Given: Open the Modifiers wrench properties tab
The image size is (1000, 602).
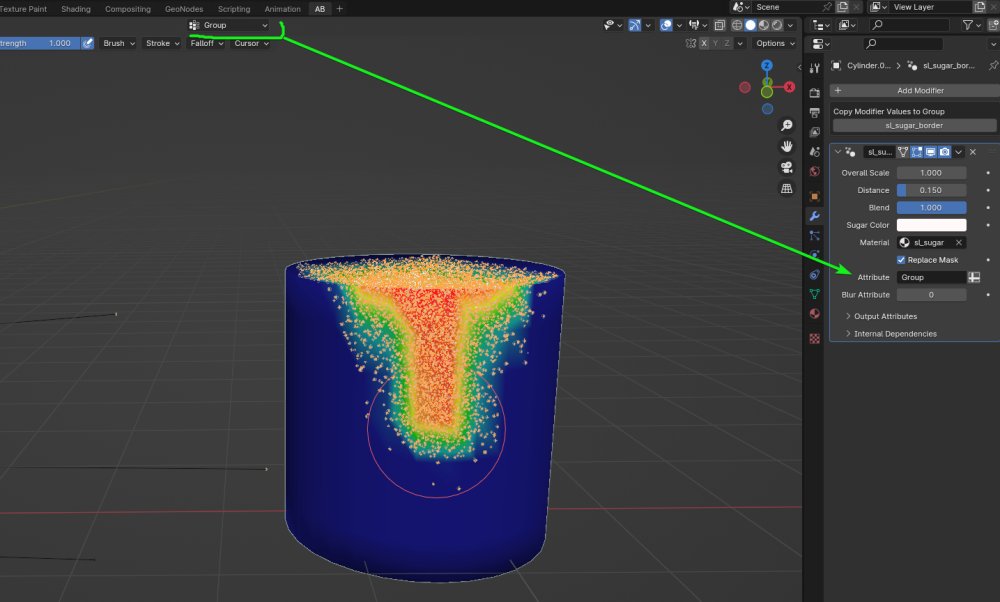Looking at the screenshot, I should coord(814,216).
